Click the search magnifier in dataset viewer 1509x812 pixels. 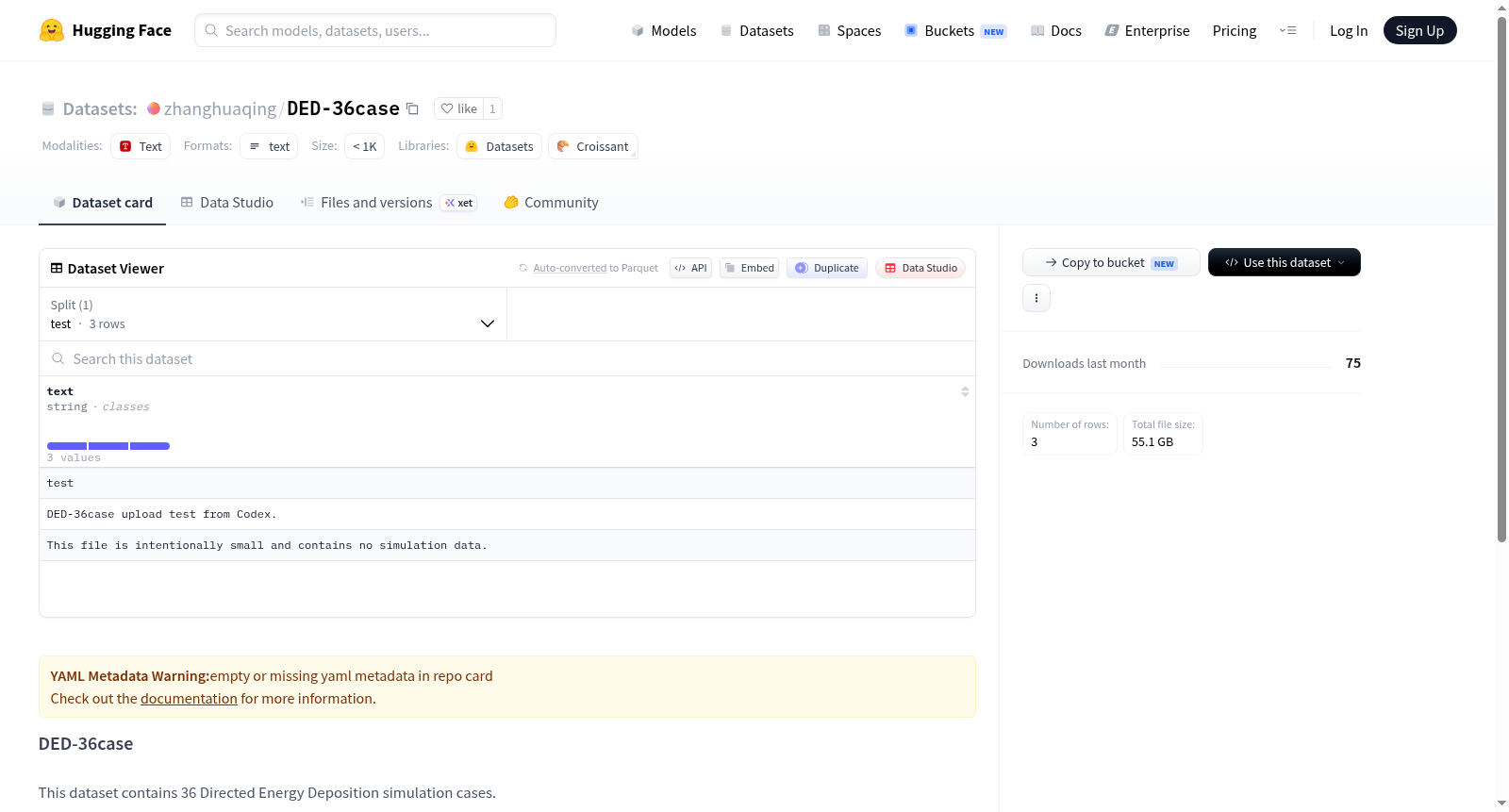click(x=58, y=358)
